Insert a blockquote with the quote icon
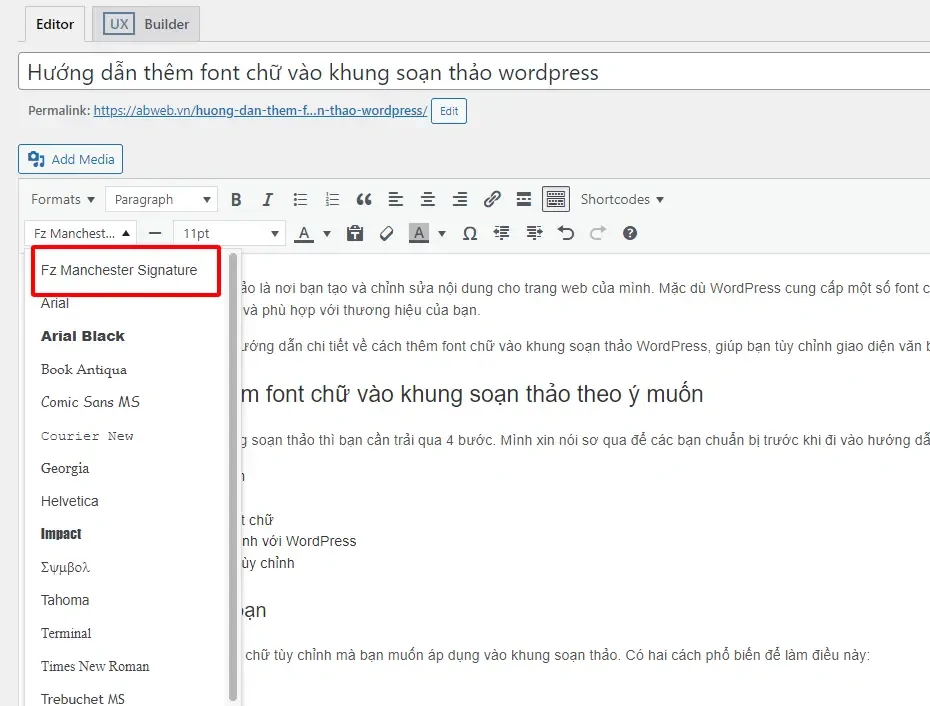The width and height of the screenshot is (930, 706). (x=364, y=199)
